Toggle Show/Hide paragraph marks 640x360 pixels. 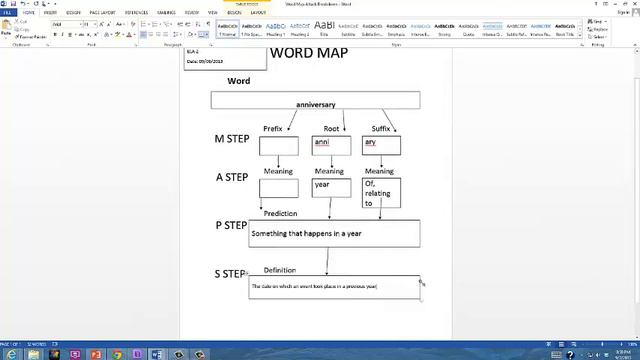[209, 24]
